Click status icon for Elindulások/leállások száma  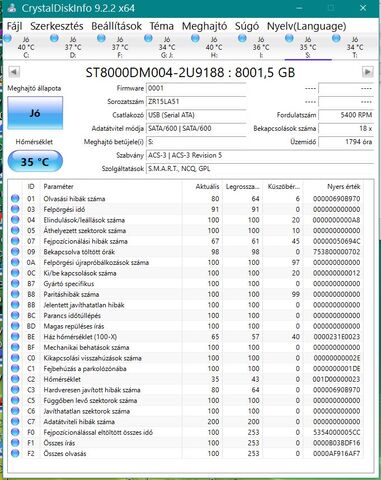15,220
